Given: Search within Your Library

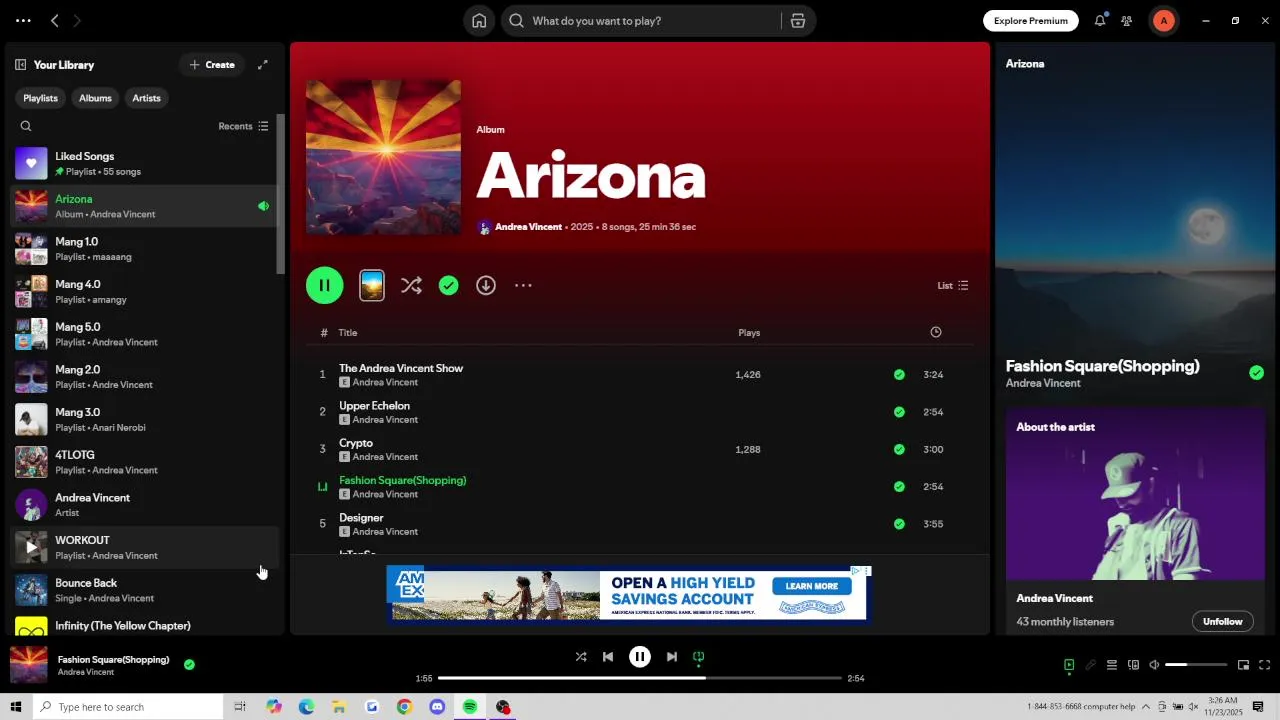Looking at the screenshot, I should (x=26, y=126).
